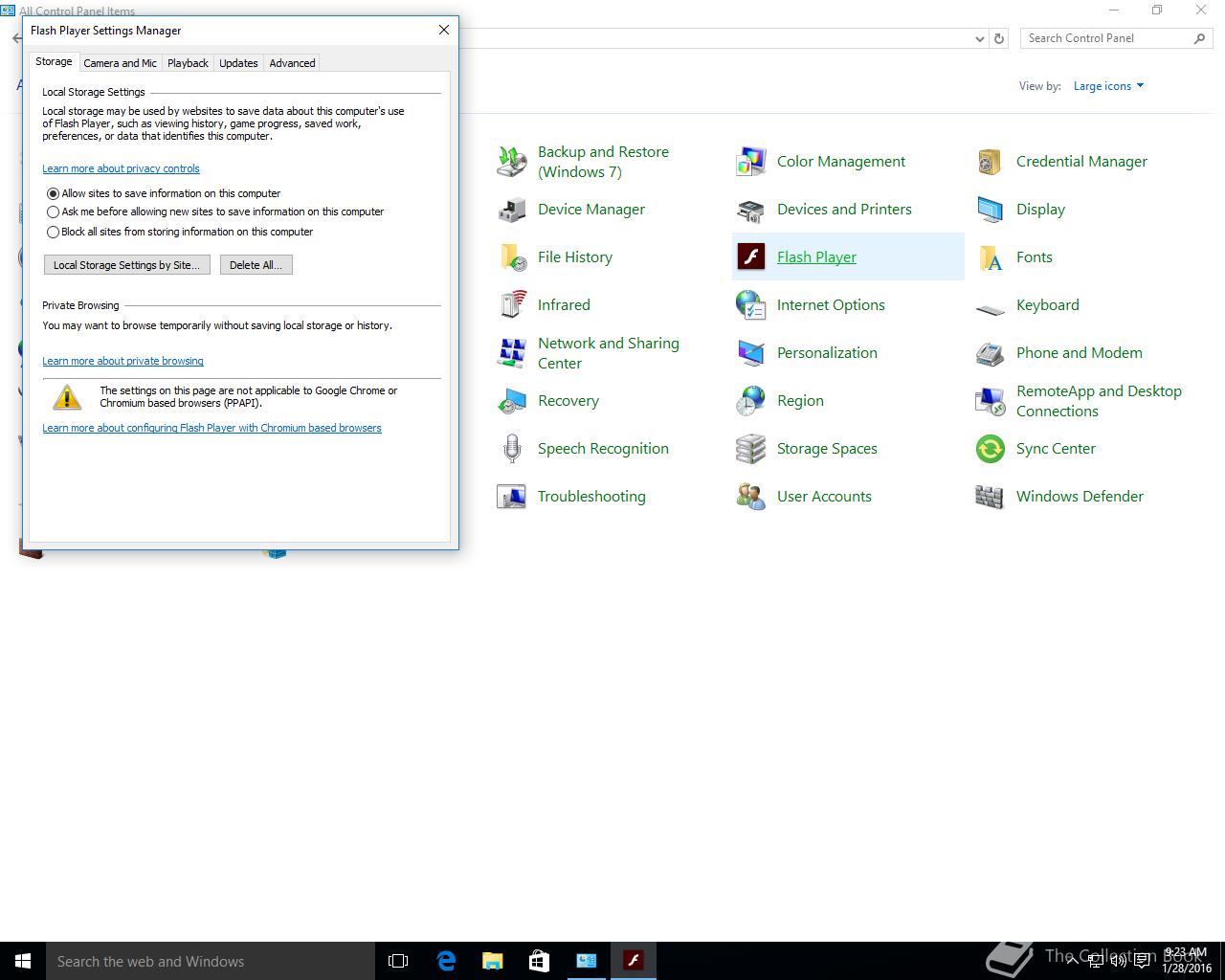Close the Flash Player Settings Manager dialog

pos(444,31)
